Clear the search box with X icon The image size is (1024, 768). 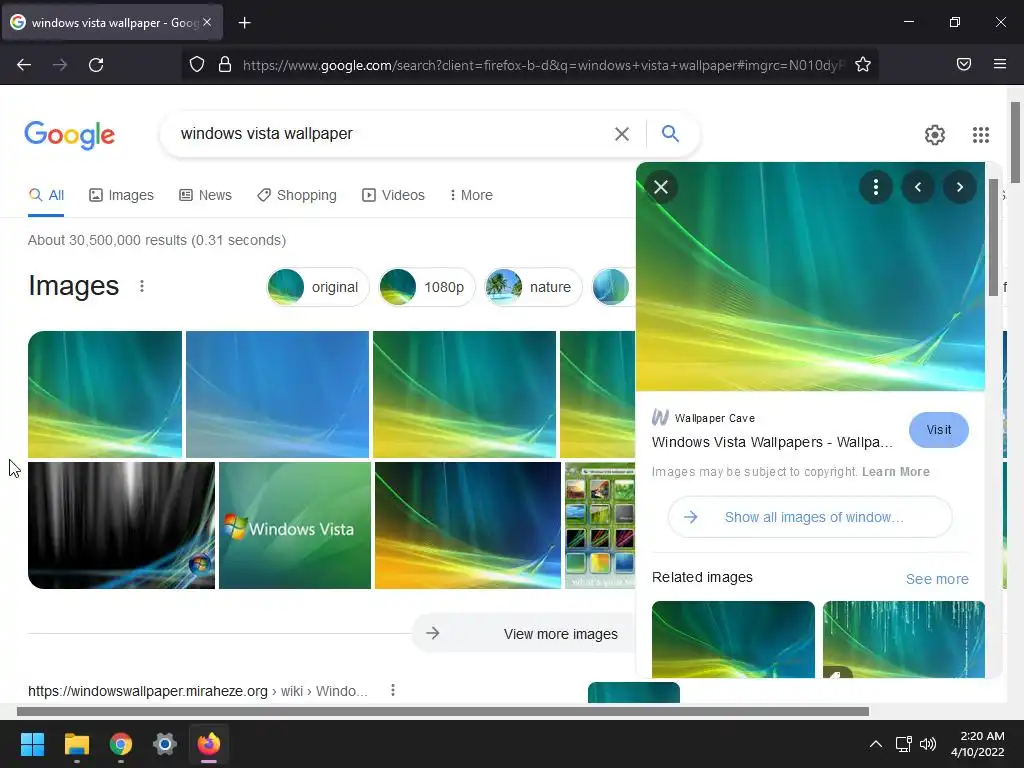point(622,134)
